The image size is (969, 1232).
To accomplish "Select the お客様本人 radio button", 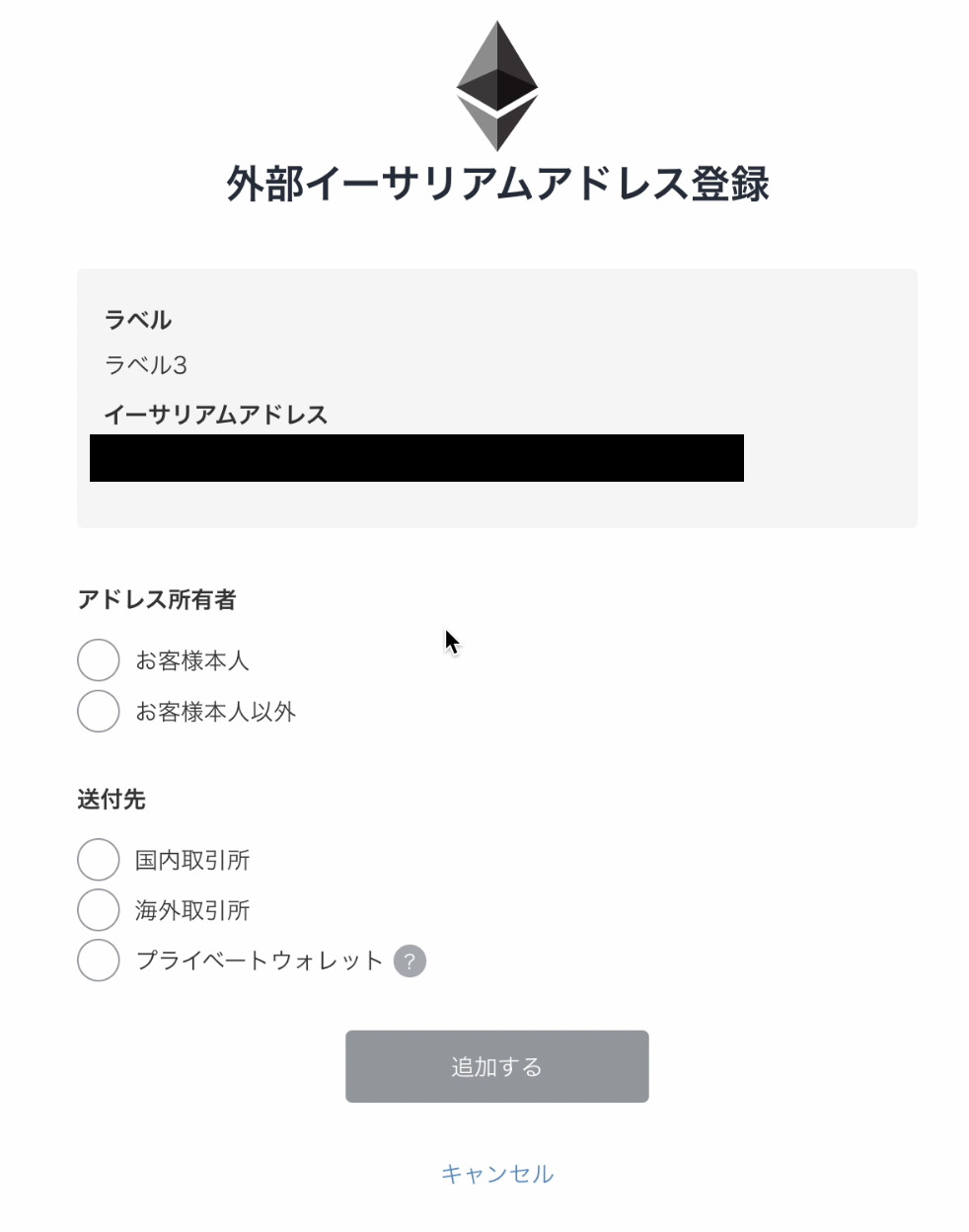I will click(x=98, y=659).
